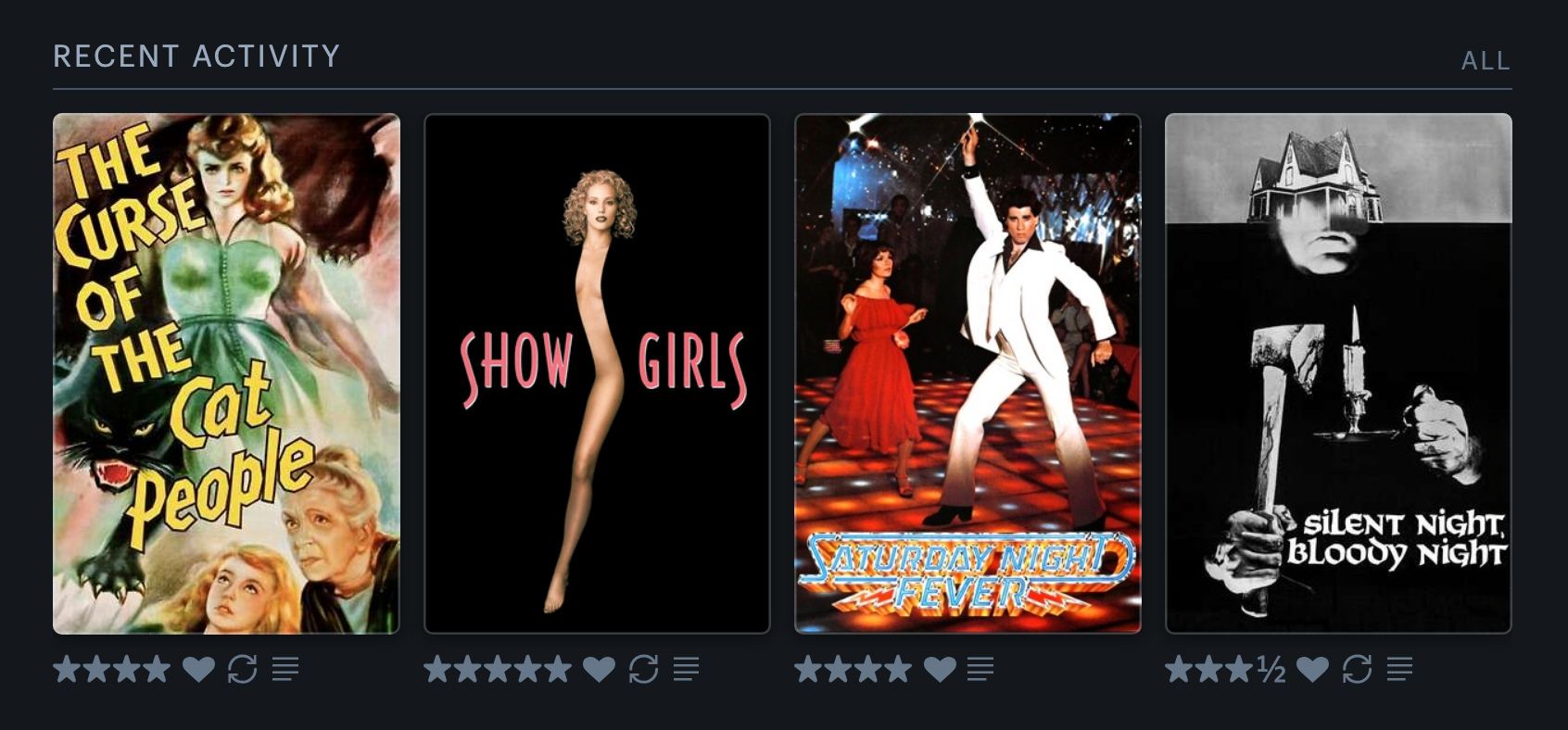This screenshot has height=730, width=1568.
Task: Open the review lines icon under Showgirls
Action: (x=686, y=669)
